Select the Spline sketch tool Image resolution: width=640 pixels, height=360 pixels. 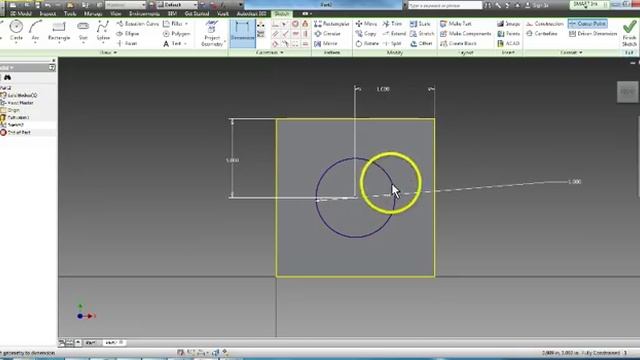pos(103,31)
